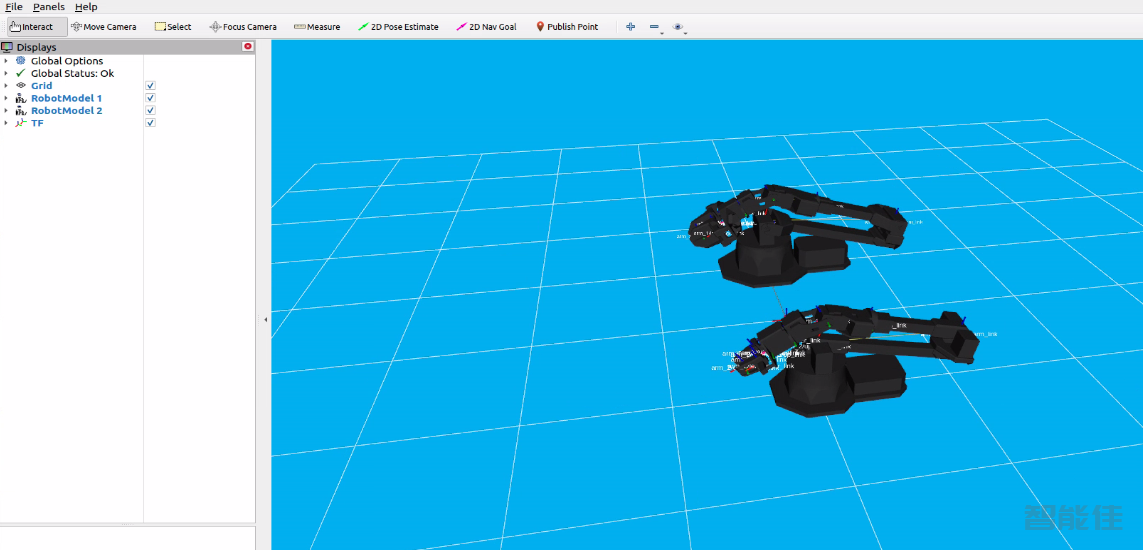Choose the Select tool in toolbar
Viewport: 1143px width, 550px height.
(x=172, y=27)
